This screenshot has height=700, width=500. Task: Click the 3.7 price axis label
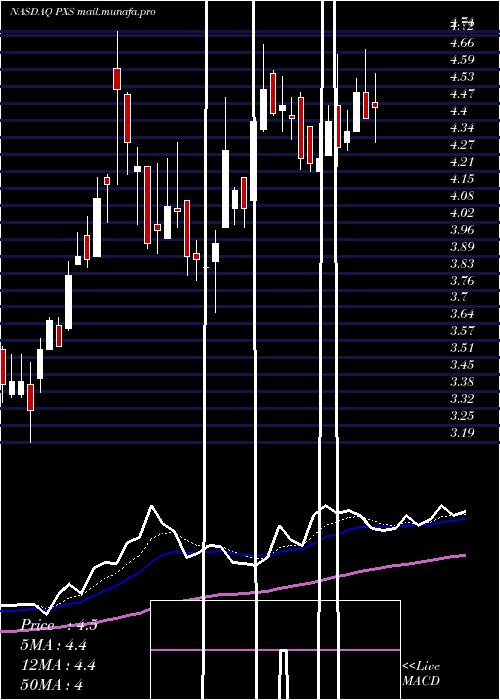(458, 296)
